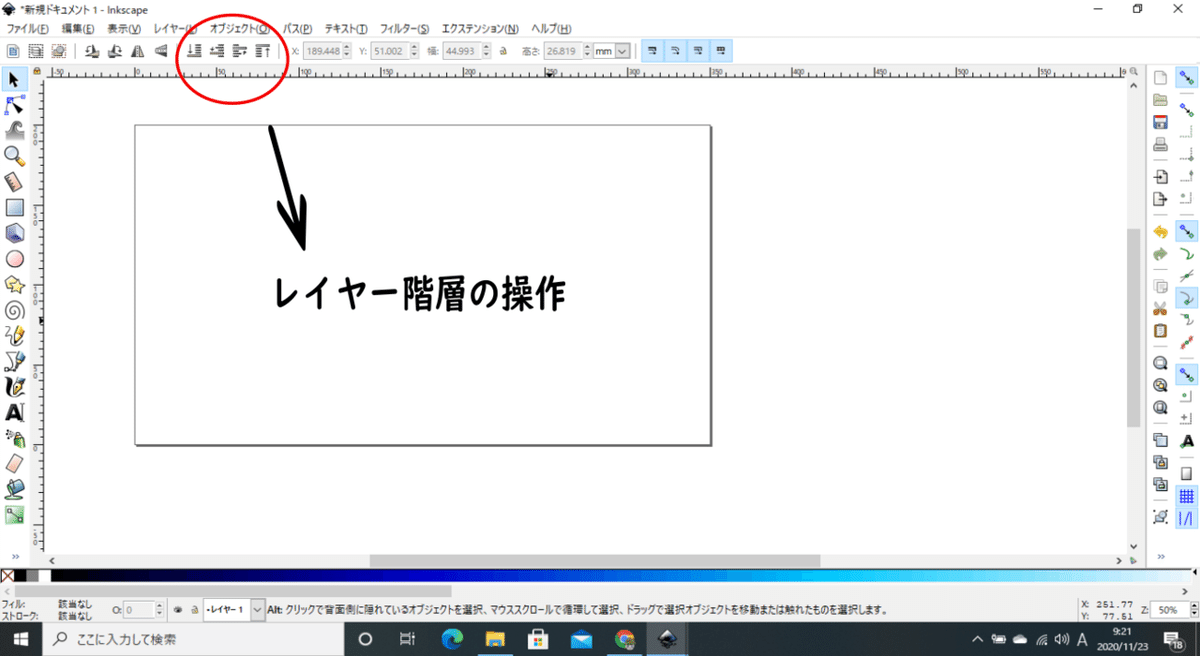
Task: Select the Pencil freehand tool
Action: point(14,336)
